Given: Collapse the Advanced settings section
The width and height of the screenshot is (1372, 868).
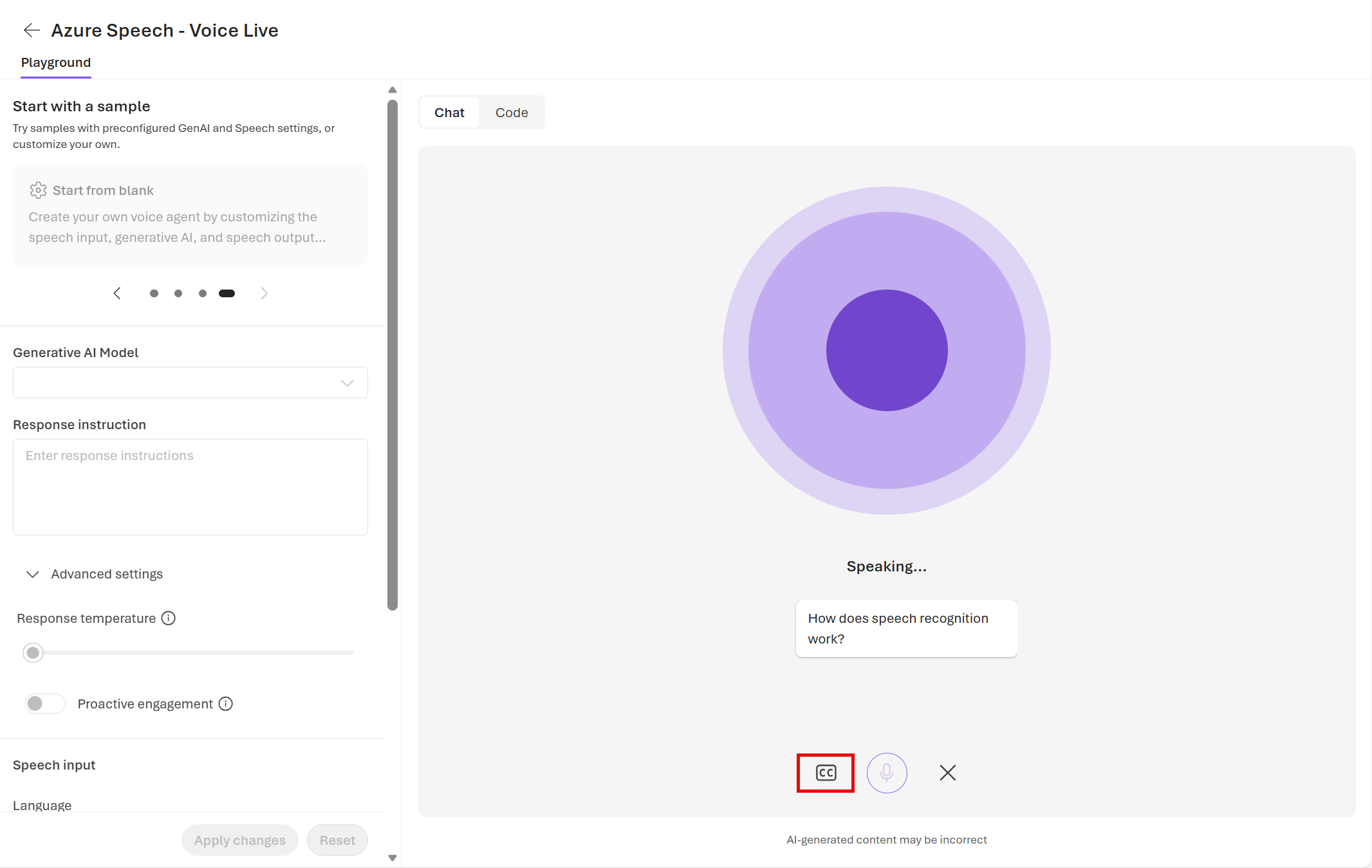Looking at the screenshot, I should 33,574.
